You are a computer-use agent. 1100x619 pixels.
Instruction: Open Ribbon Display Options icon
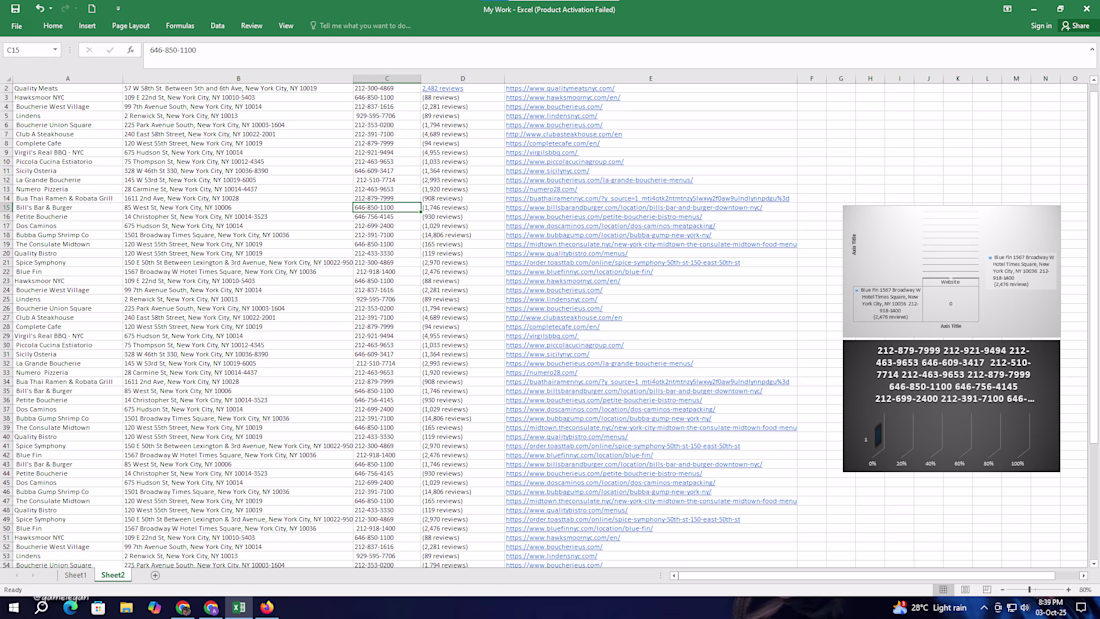[1007, 9]
